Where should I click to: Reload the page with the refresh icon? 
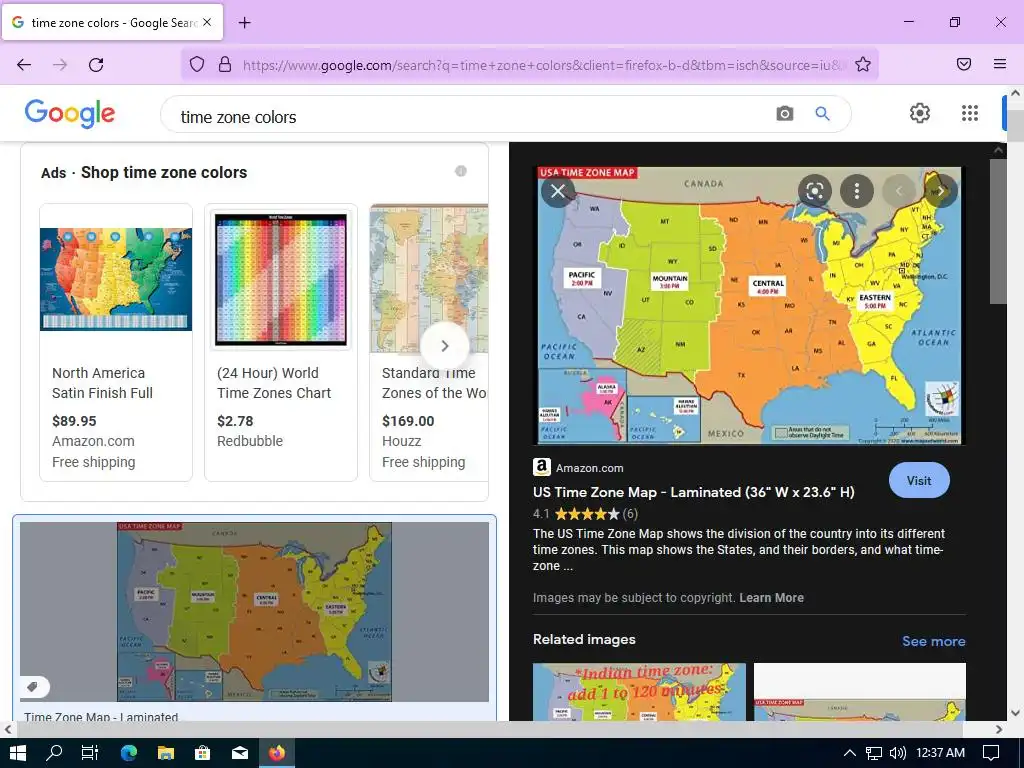96,65
